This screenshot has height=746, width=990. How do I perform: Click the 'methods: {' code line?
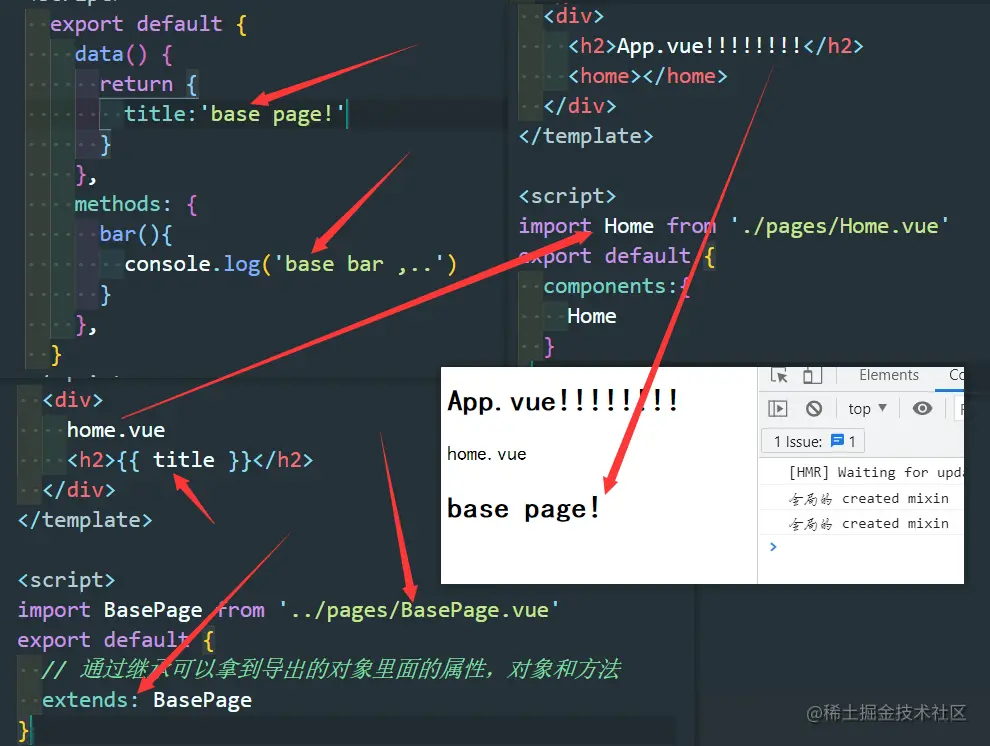[x=136, y=204]
